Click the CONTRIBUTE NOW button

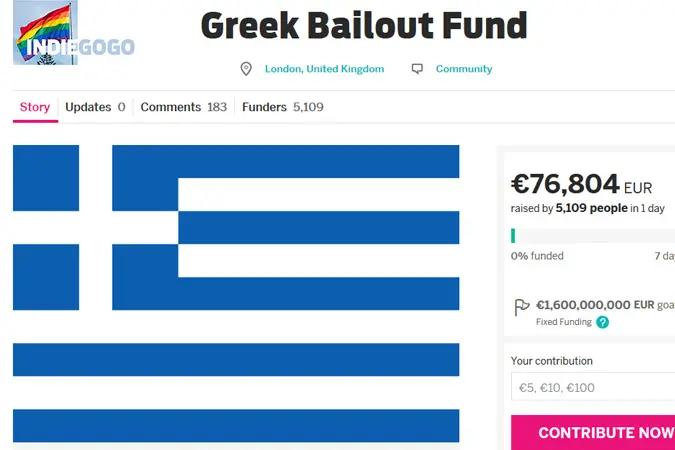pyautogui.click(x=593, y=432)
